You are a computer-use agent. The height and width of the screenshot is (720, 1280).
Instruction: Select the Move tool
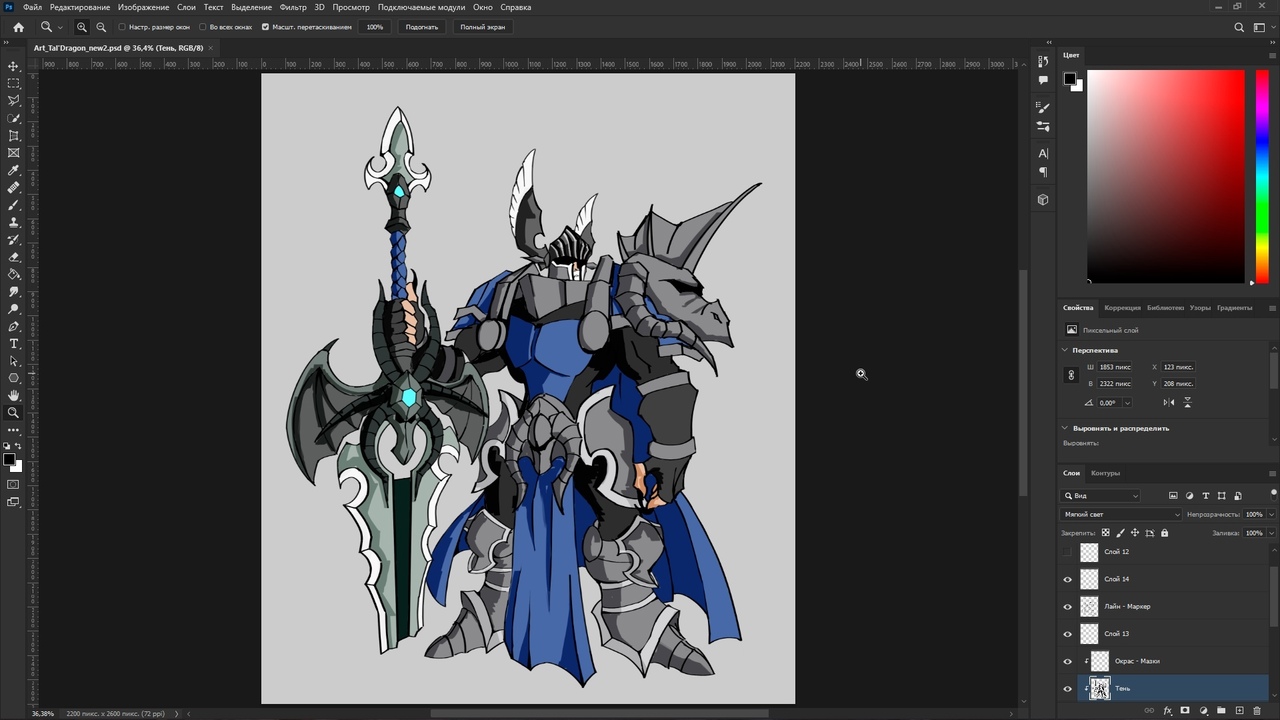(x=13, y=66)
